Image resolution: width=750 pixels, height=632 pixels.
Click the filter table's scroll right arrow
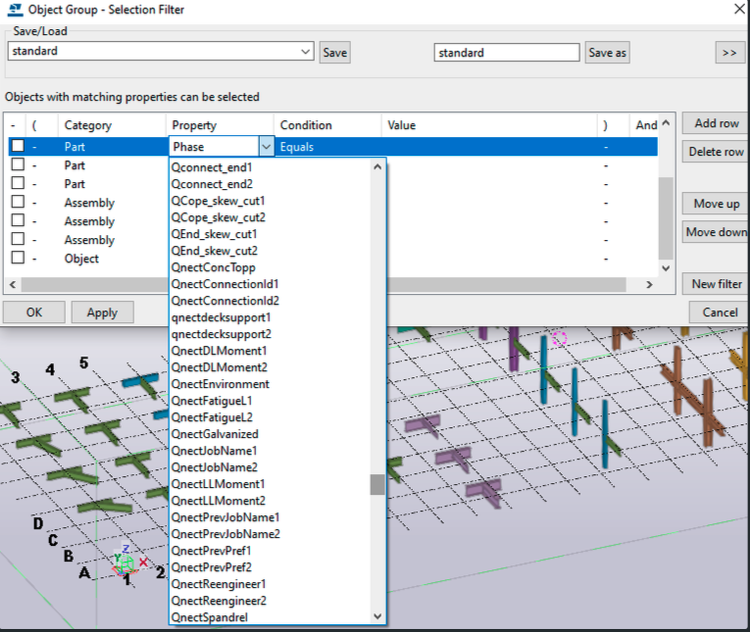(649, 285)
